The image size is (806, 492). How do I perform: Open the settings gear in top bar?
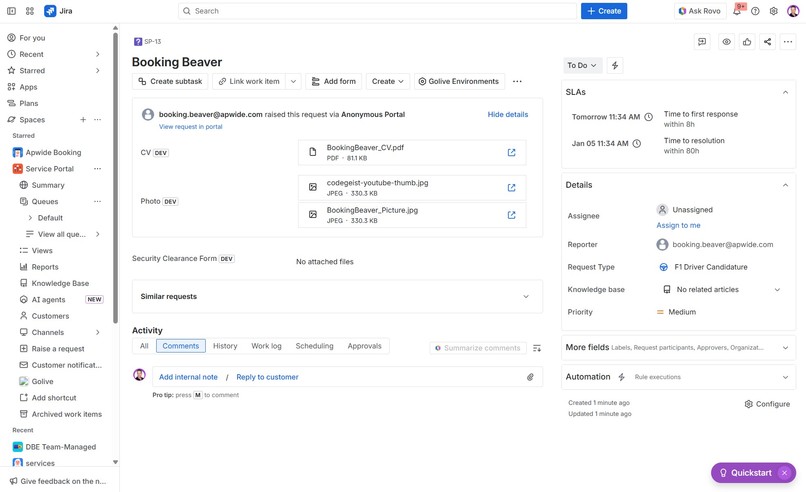(774, 11)
